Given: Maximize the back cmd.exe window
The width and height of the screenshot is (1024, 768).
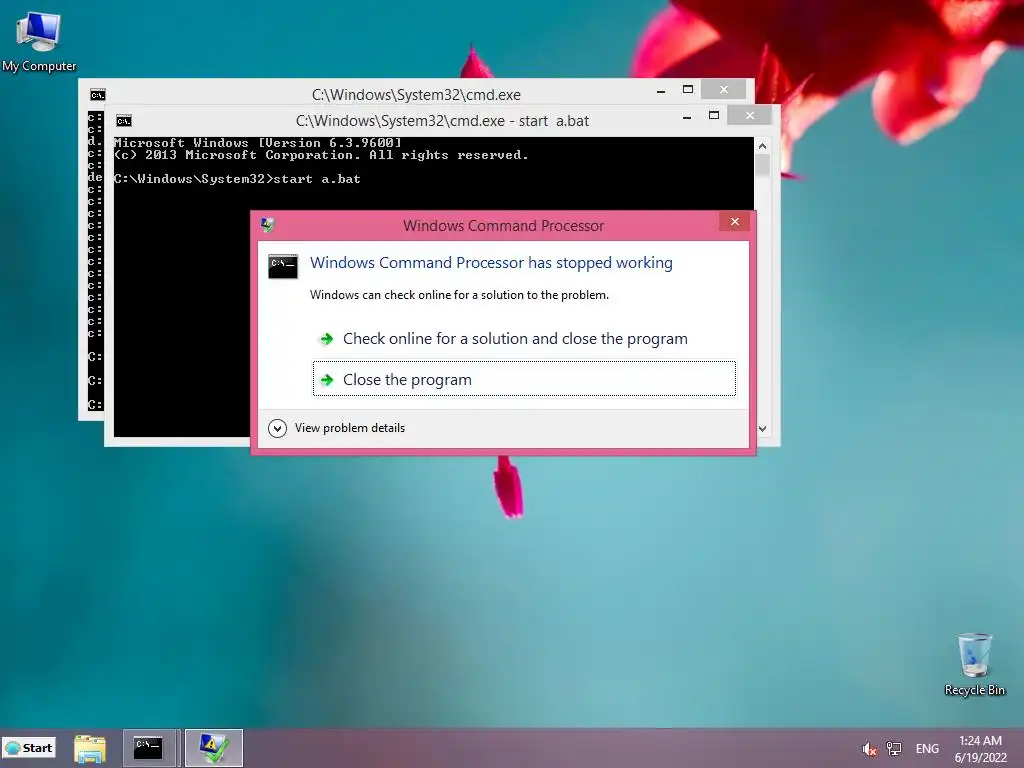Looking at the screenshot, I should 688,89.
